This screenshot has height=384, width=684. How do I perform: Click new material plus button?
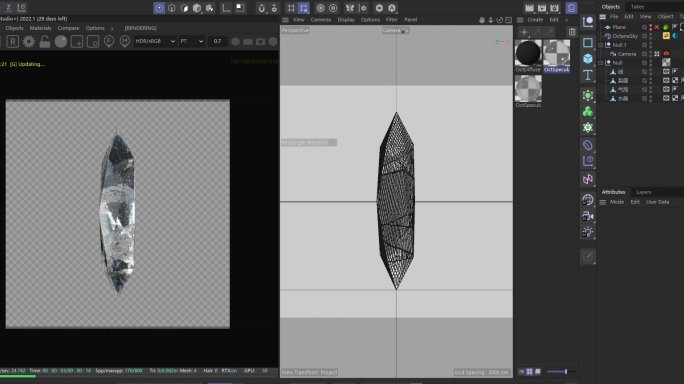click(524, 32)
